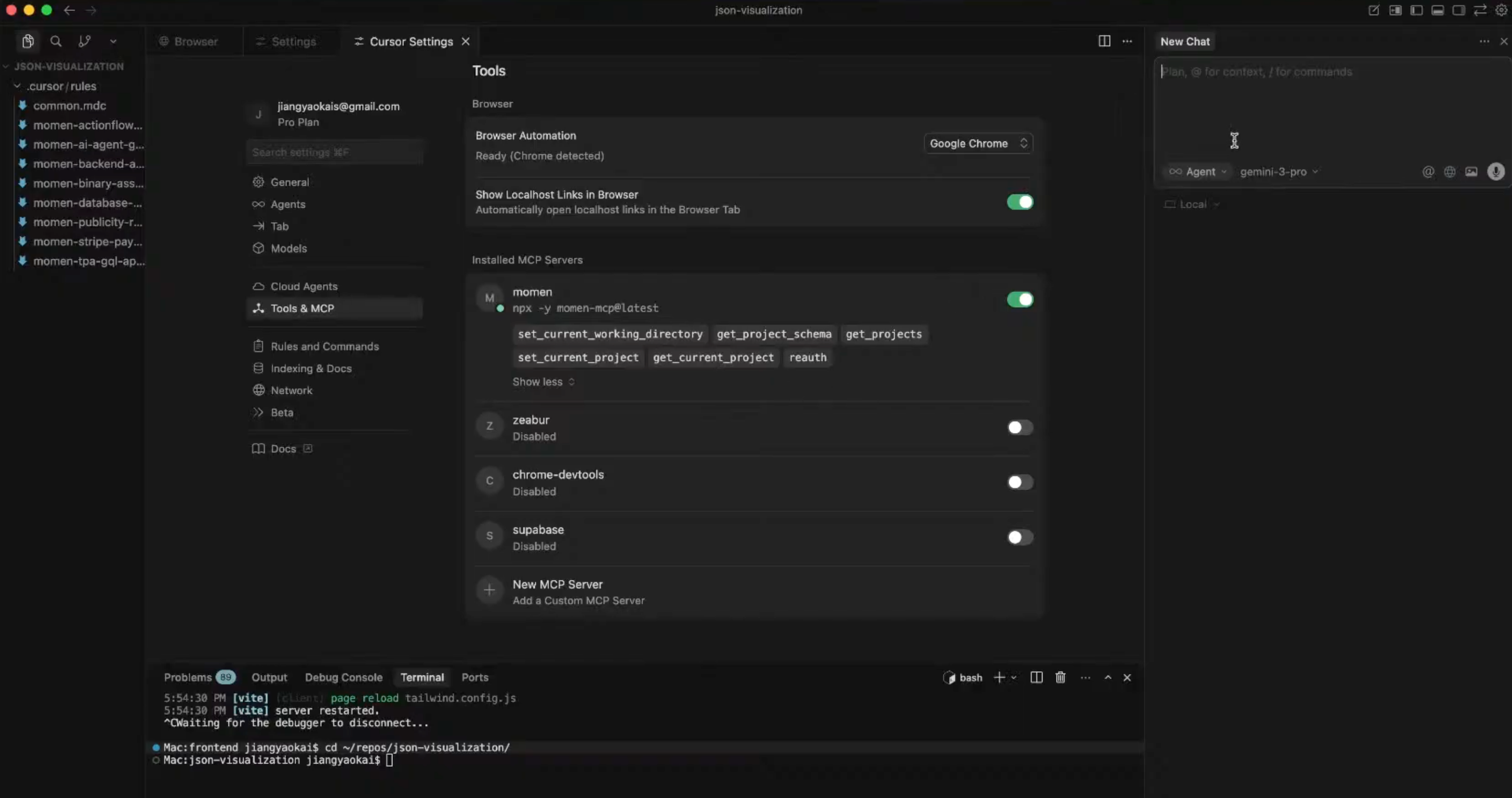1512x798 pixels.
Task: Click the @ mention icon in chat
Action: coord(1428,171)
